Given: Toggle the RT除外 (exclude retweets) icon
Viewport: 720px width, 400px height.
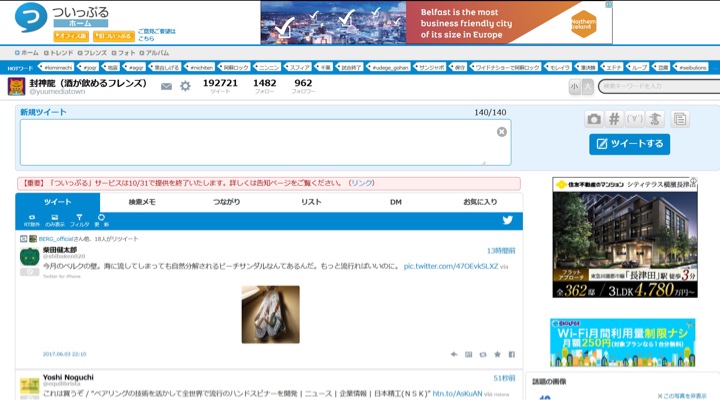Looking at the screenshot, I should (x=32, y=220).
